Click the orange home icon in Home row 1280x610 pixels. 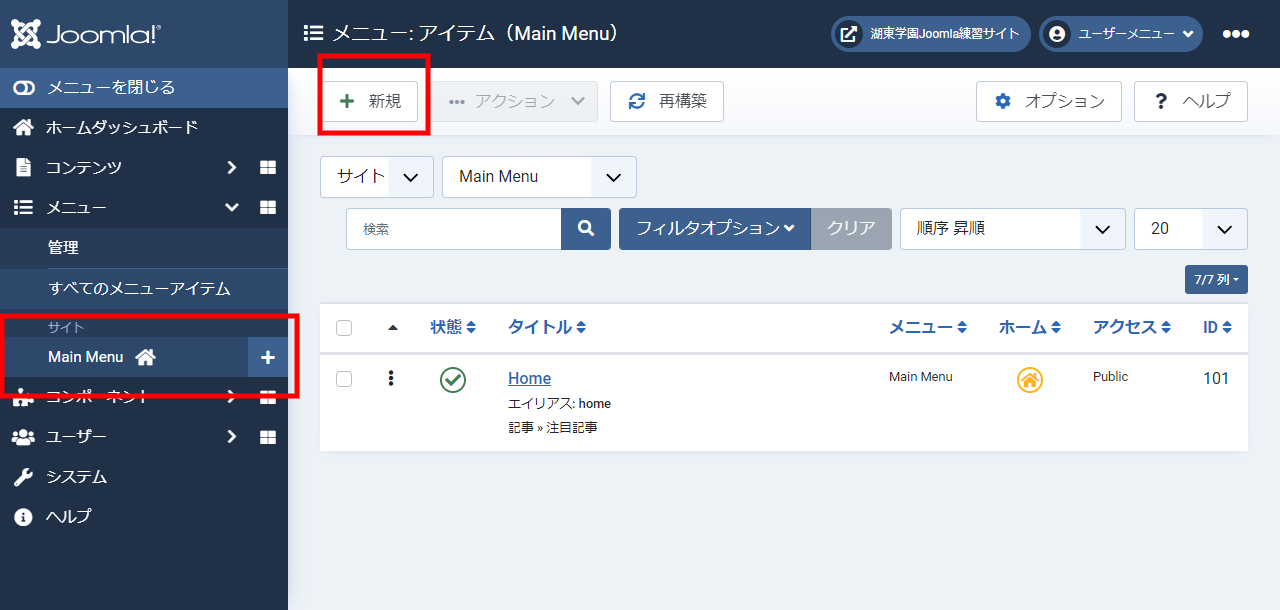[x=1029, y=380]
